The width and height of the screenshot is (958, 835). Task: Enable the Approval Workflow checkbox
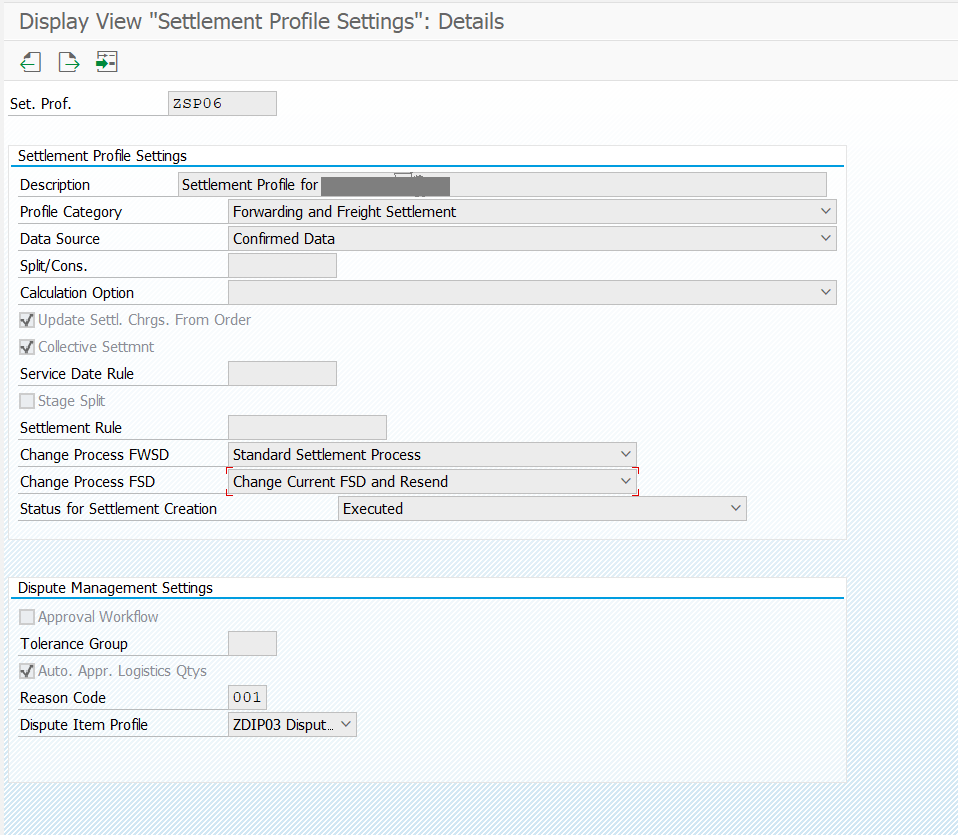[x=28, y=617]
